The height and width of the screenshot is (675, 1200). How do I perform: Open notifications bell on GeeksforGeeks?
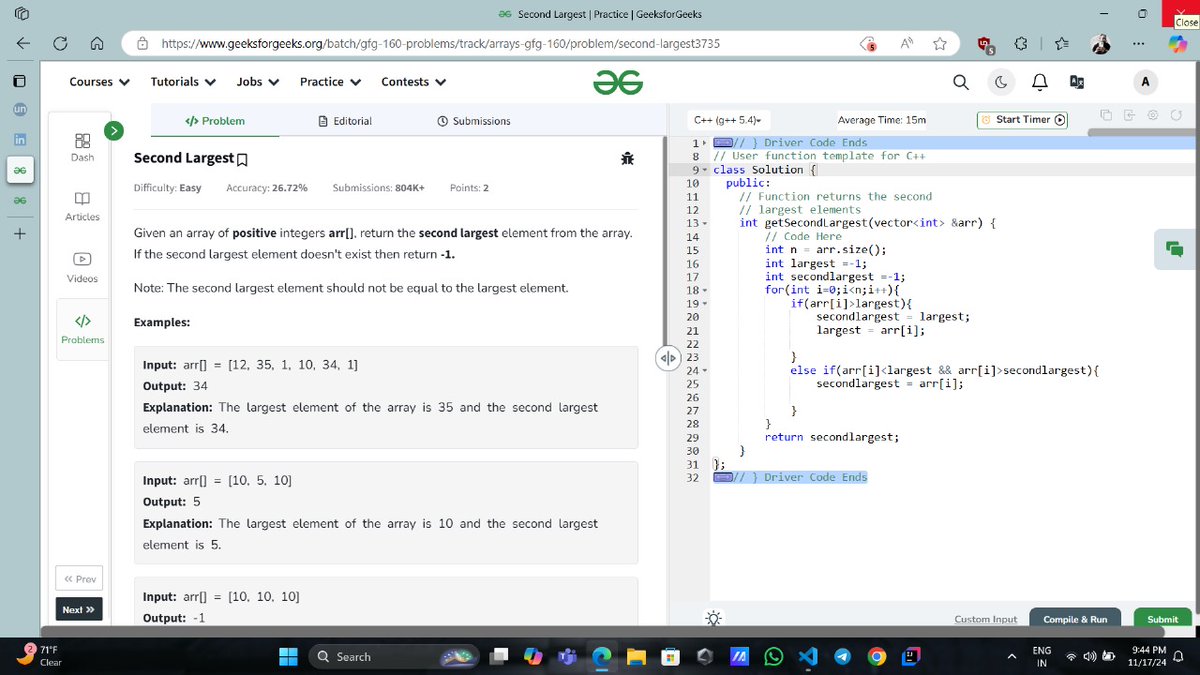pyautogui.click(x=1040, y=83)
